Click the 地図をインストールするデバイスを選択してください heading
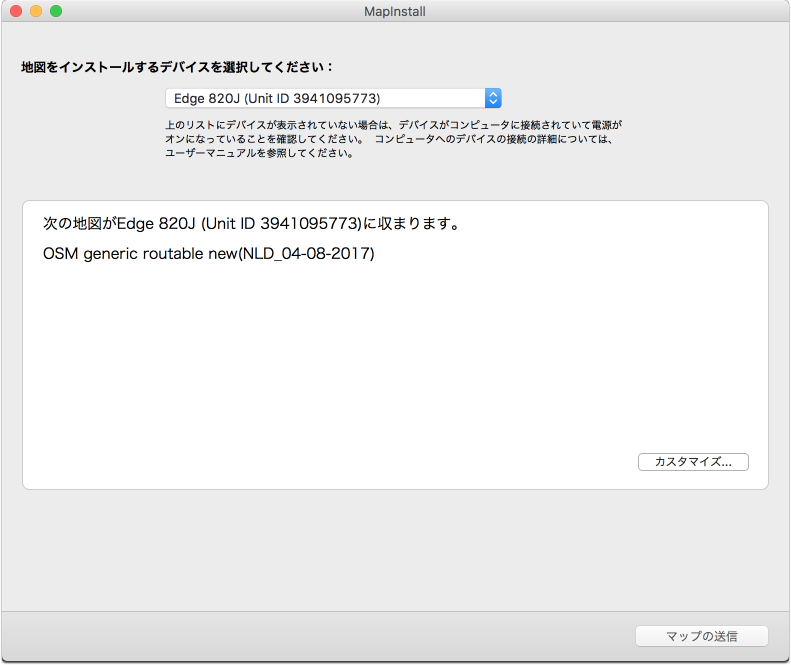Screen dimensions: 791x665 pyautogui.click(x=177, y=67)
